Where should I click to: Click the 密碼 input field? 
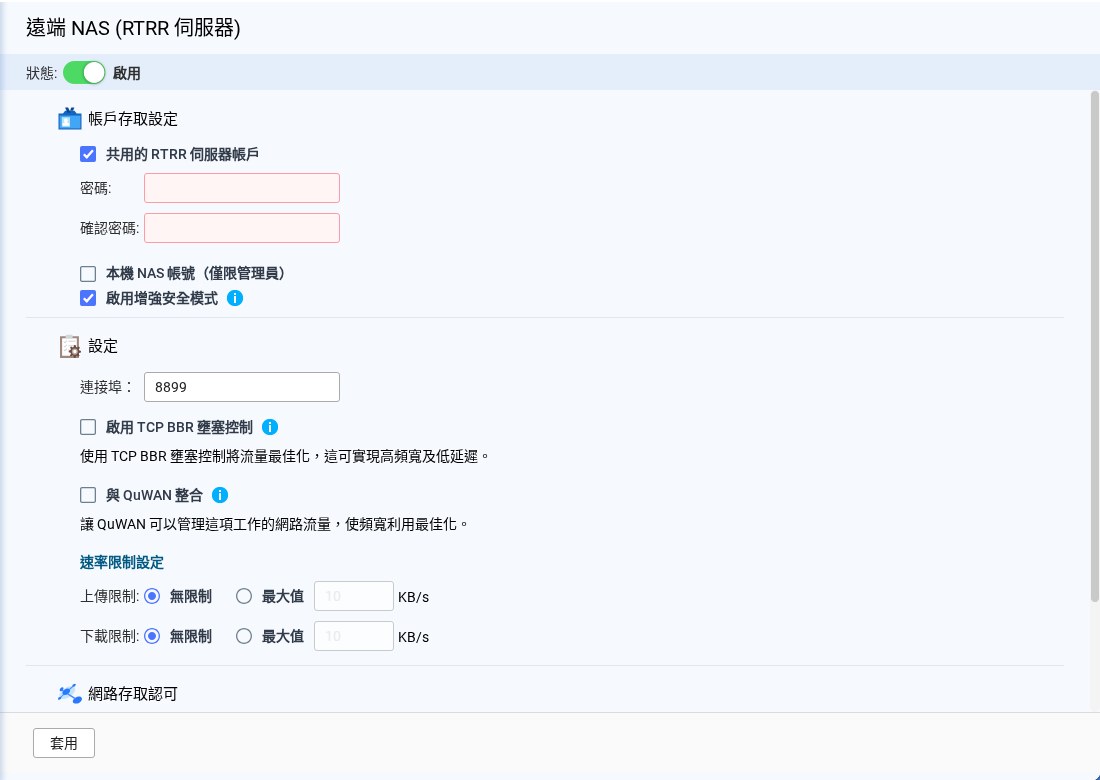(x=242, y=188)
